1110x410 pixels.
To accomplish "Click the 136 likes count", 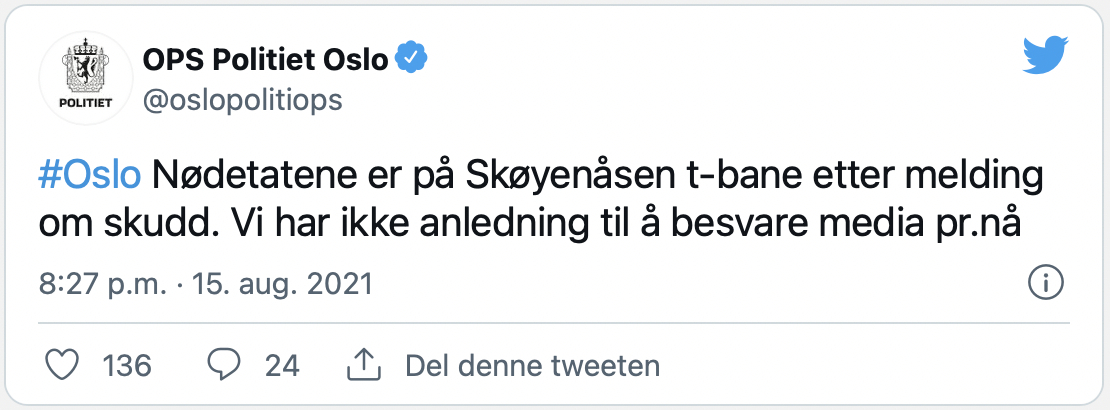I will pos(127,366).
